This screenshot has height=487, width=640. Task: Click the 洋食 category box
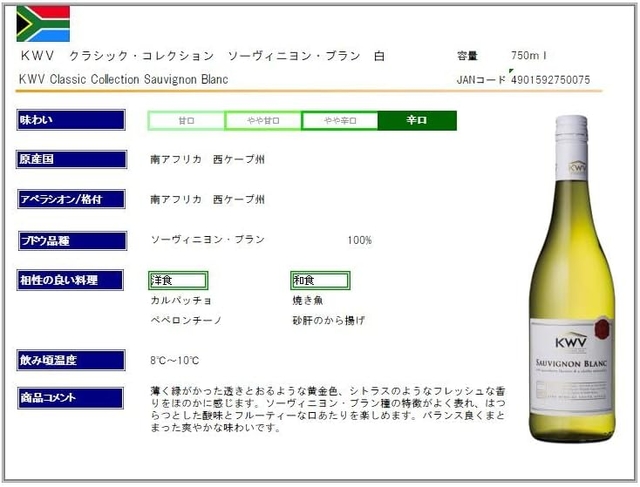(178, 280)
